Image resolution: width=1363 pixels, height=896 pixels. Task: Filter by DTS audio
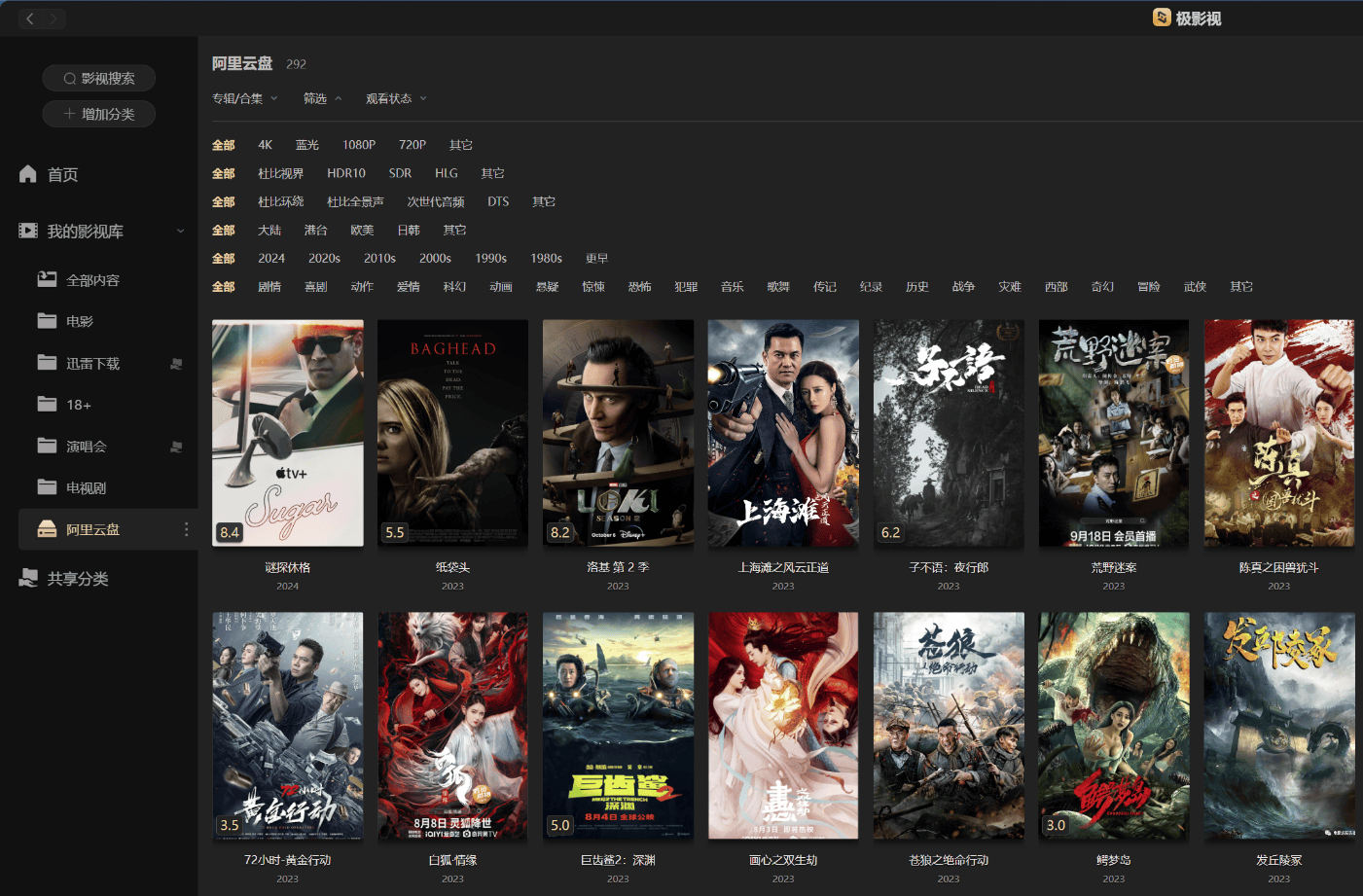coord(498,201)
